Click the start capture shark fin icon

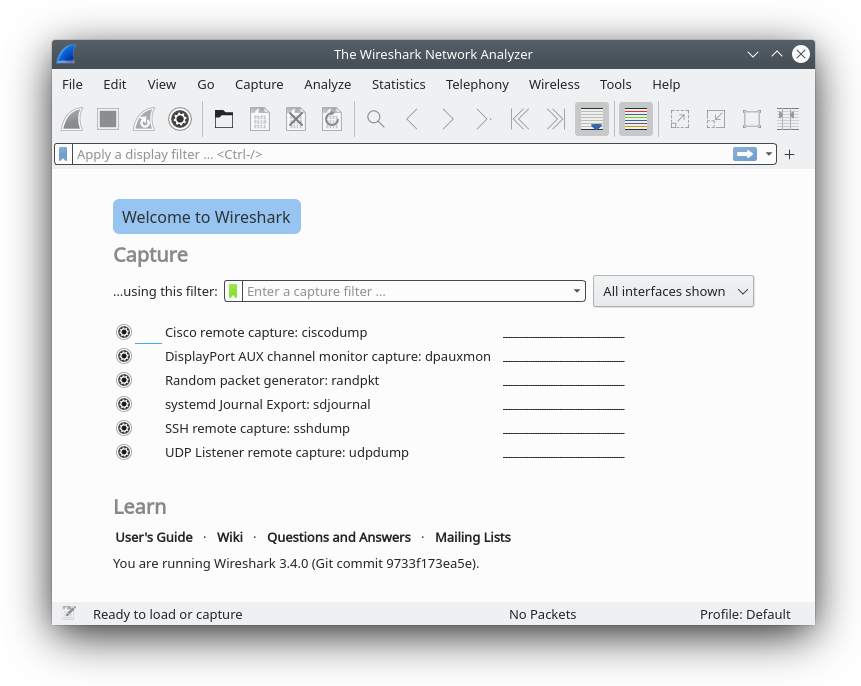(x=72, y=119)
